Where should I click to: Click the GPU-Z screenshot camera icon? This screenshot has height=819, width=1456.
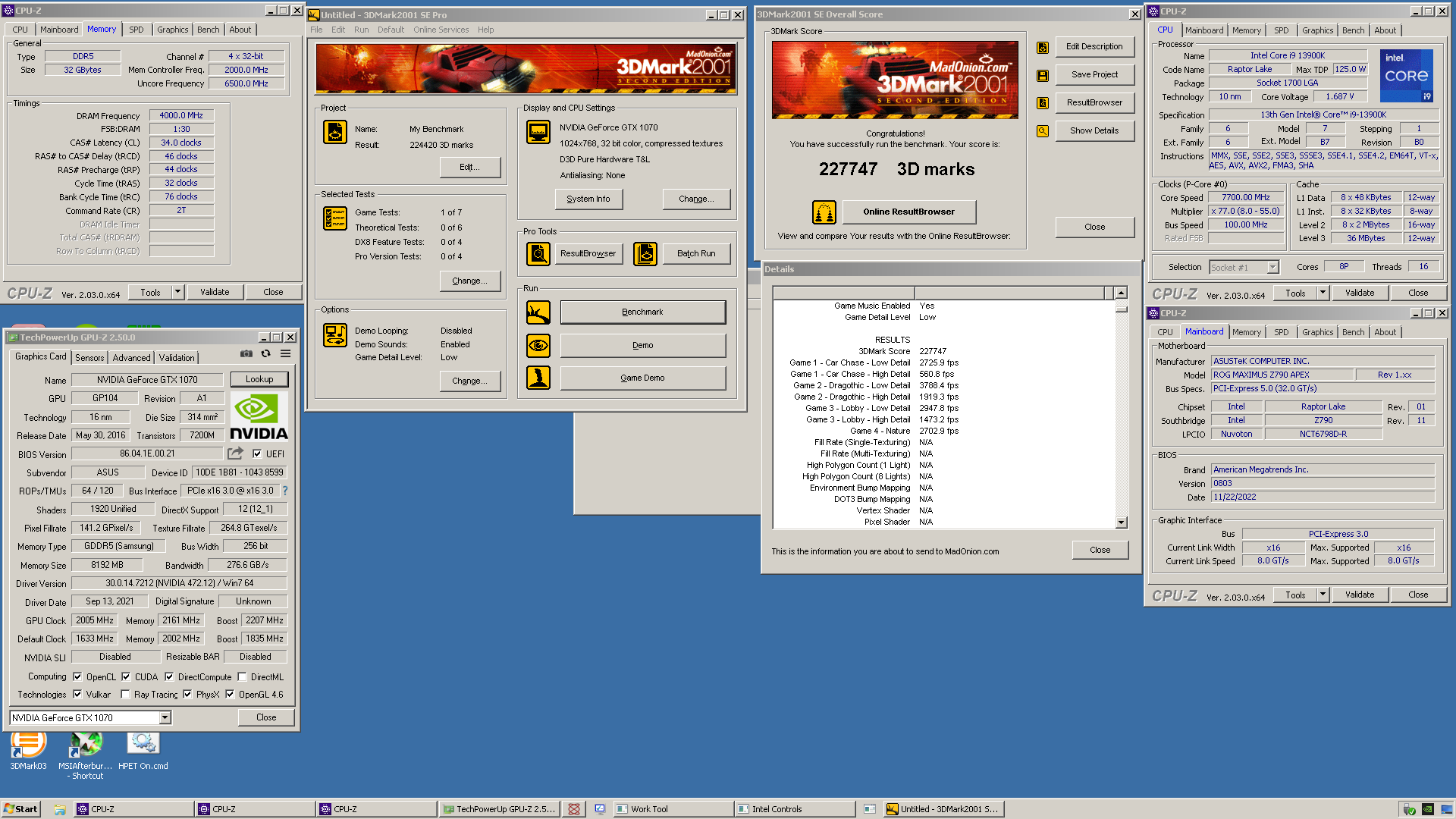pos(246,353)
